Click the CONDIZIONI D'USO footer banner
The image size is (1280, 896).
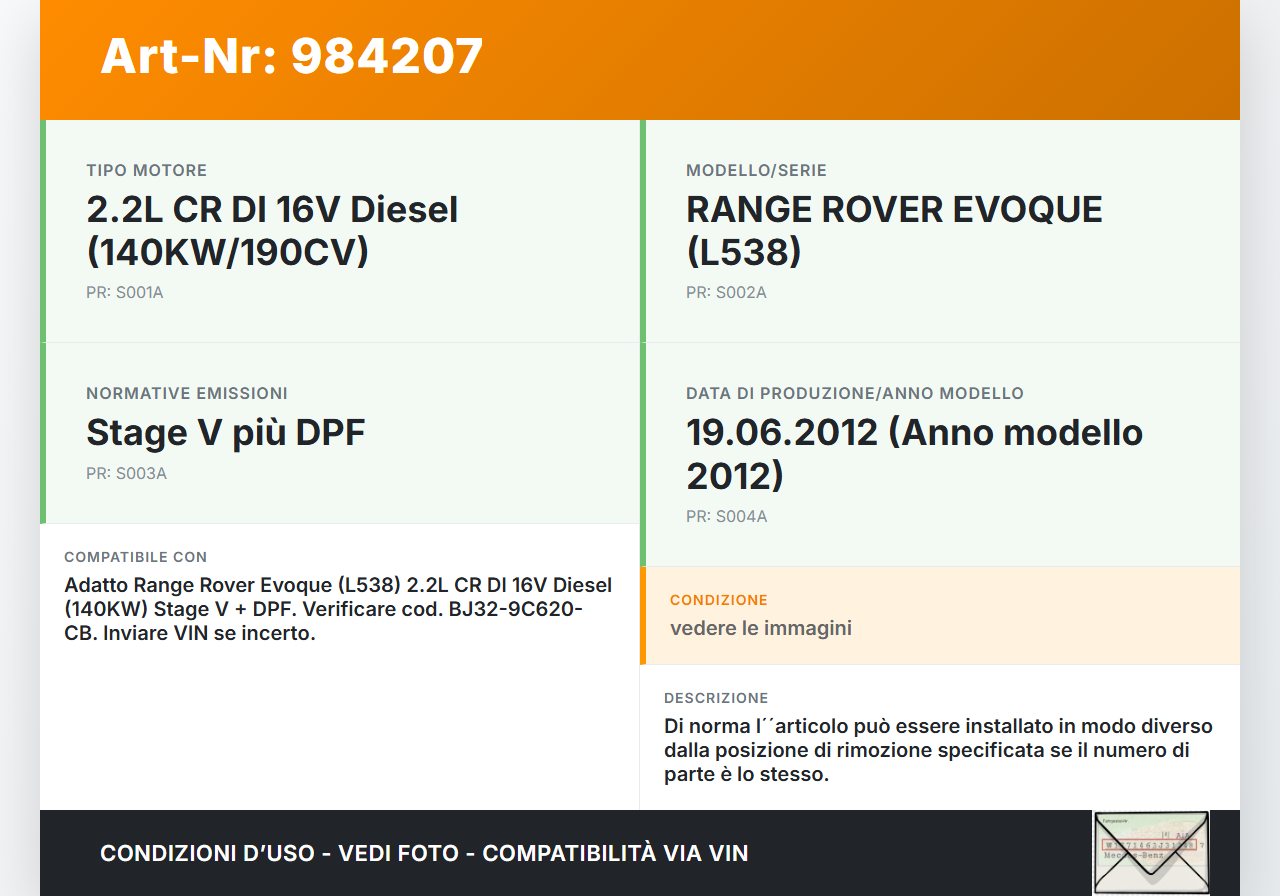[x=423, y=853]
